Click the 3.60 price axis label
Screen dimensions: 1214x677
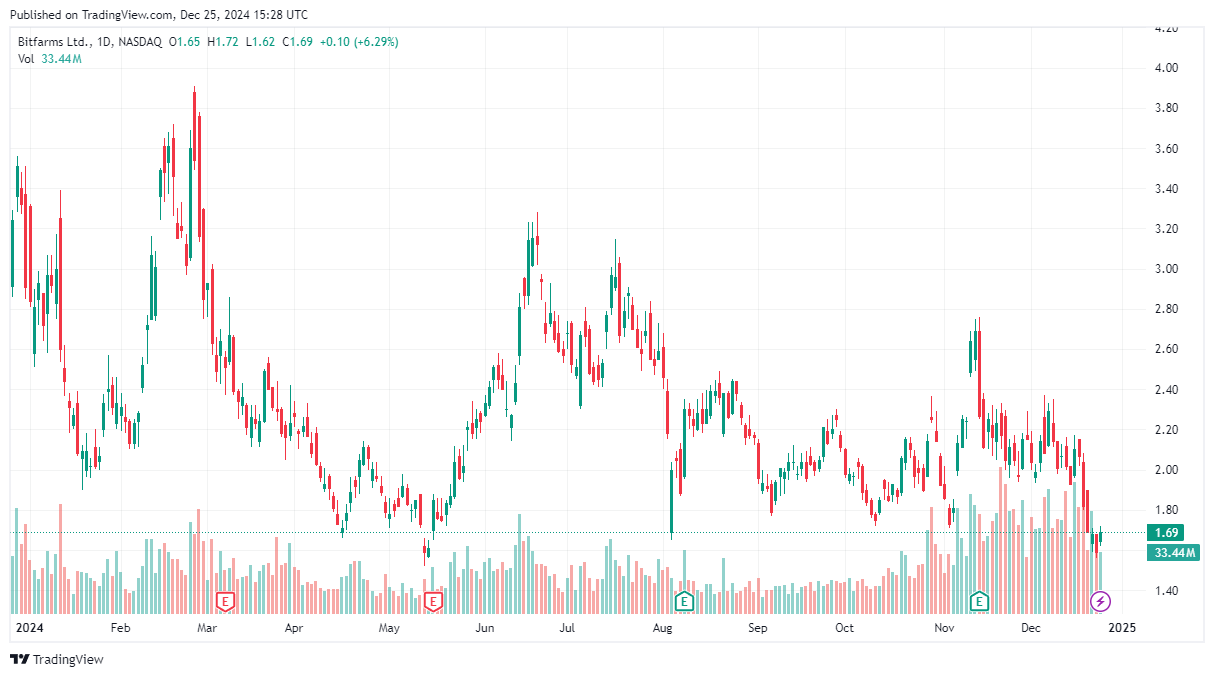click(1167, 149)
